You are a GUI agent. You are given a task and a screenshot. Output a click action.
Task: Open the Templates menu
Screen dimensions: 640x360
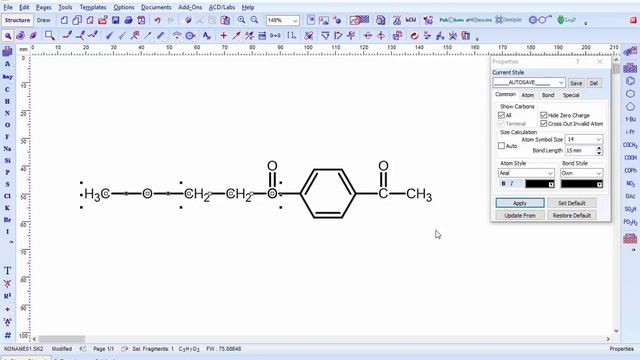93,7
